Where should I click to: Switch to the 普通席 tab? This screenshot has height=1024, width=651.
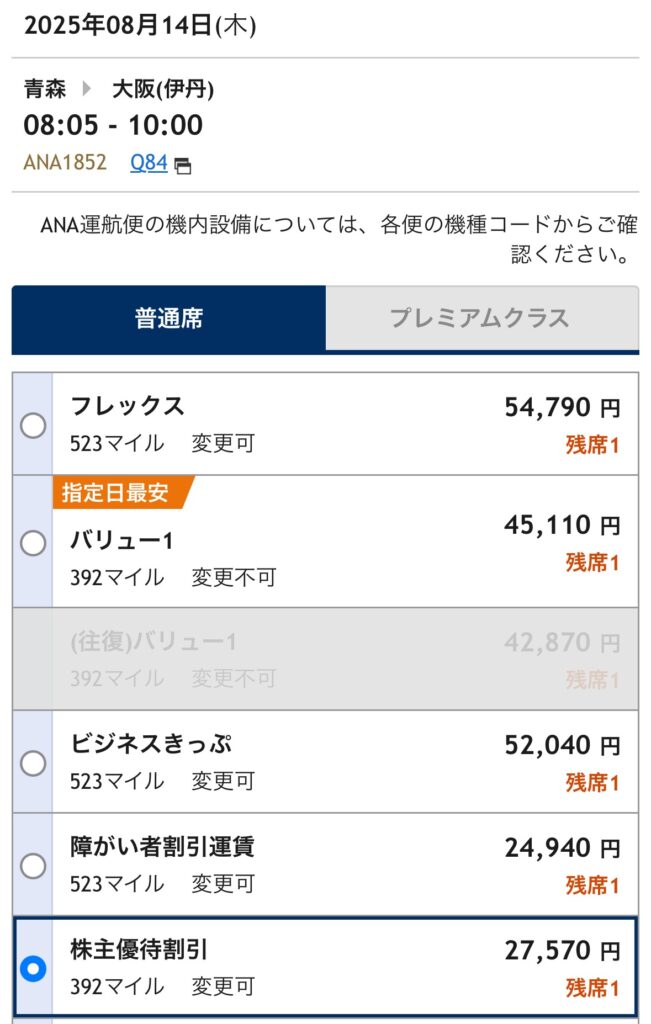[168, 319]
